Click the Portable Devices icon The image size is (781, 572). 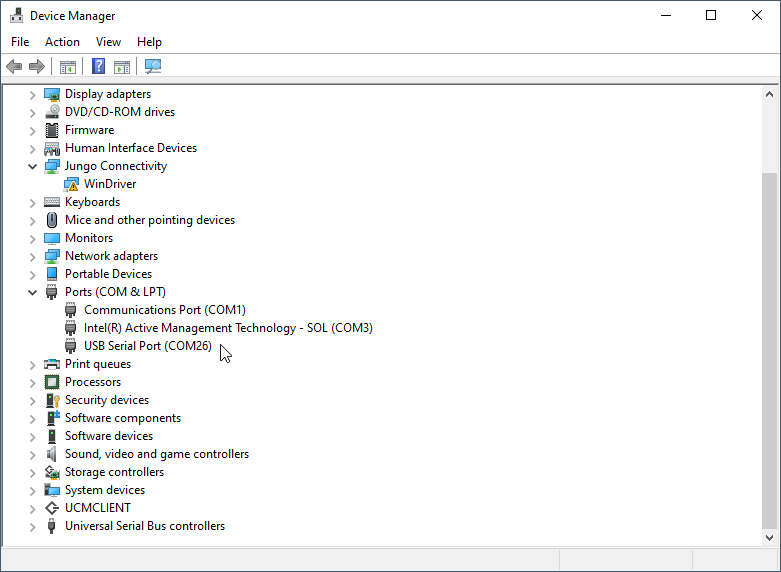52,274
